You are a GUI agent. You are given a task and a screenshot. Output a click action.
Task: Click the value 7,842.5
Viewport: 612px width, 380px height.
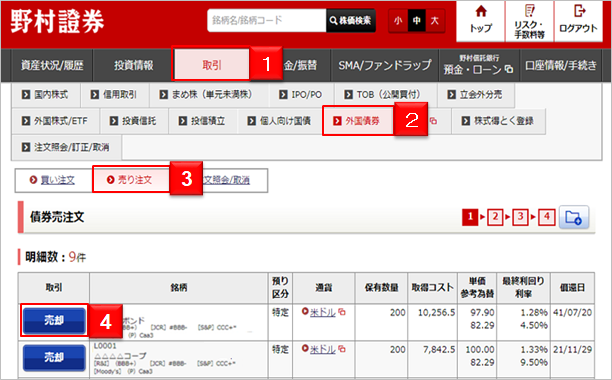439,350
